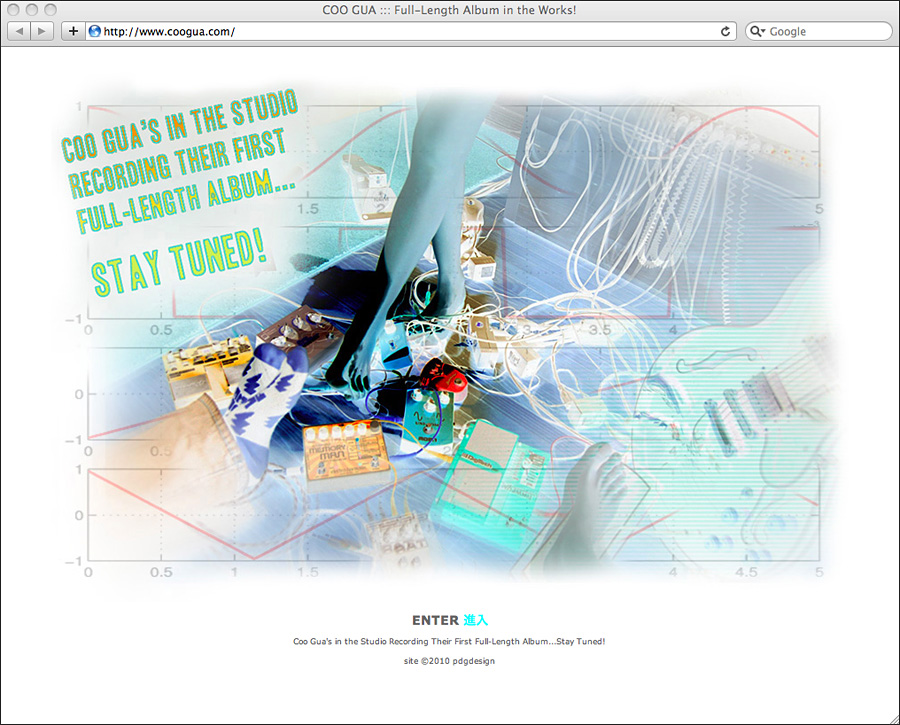This screenshot has height=725, width=900.
Task: Click the ENTER link below the image
Action: point(435,621)
